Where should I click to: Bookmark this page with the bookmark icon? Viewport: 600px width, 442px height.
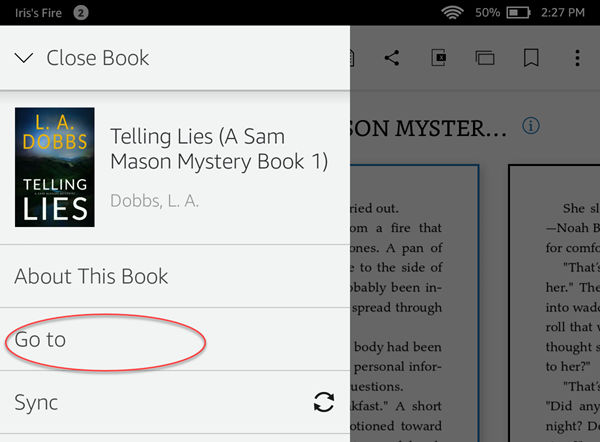(x=532, y=58)
